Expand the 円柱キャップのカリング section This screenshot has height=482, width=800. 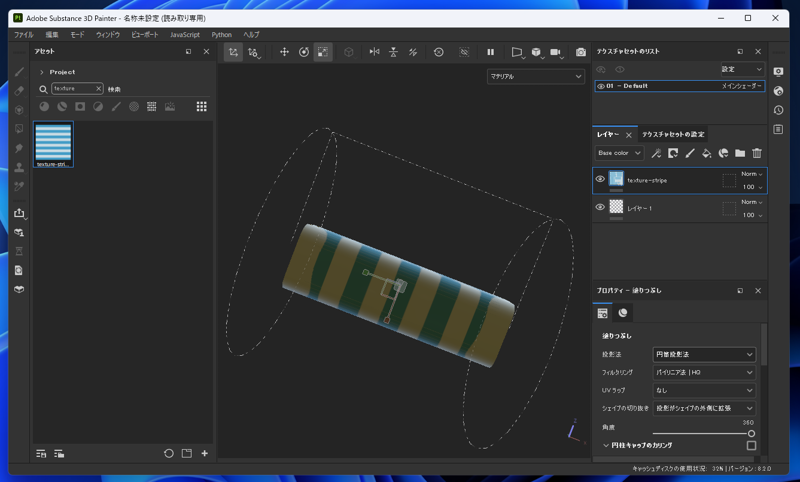[606, 445]
